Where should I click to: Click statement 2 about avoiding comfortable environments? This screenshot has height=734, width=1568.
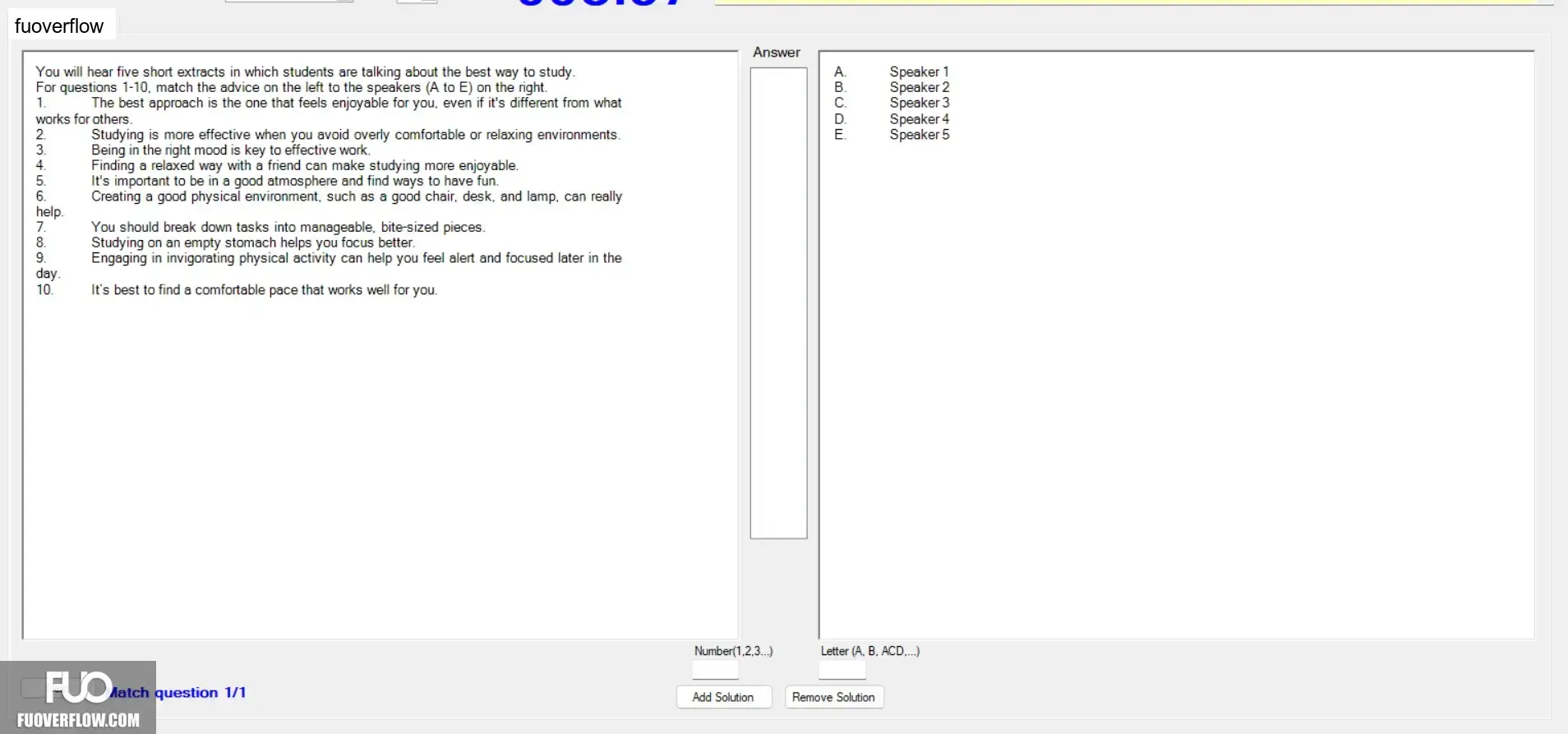point(328,135)
